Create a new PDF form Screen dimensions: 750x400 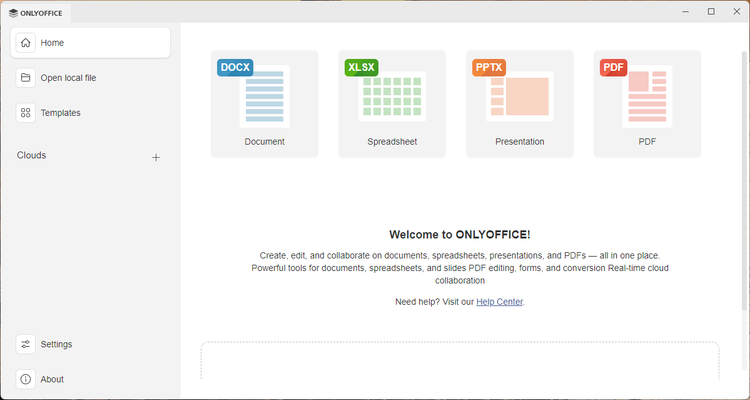[647, 104]
